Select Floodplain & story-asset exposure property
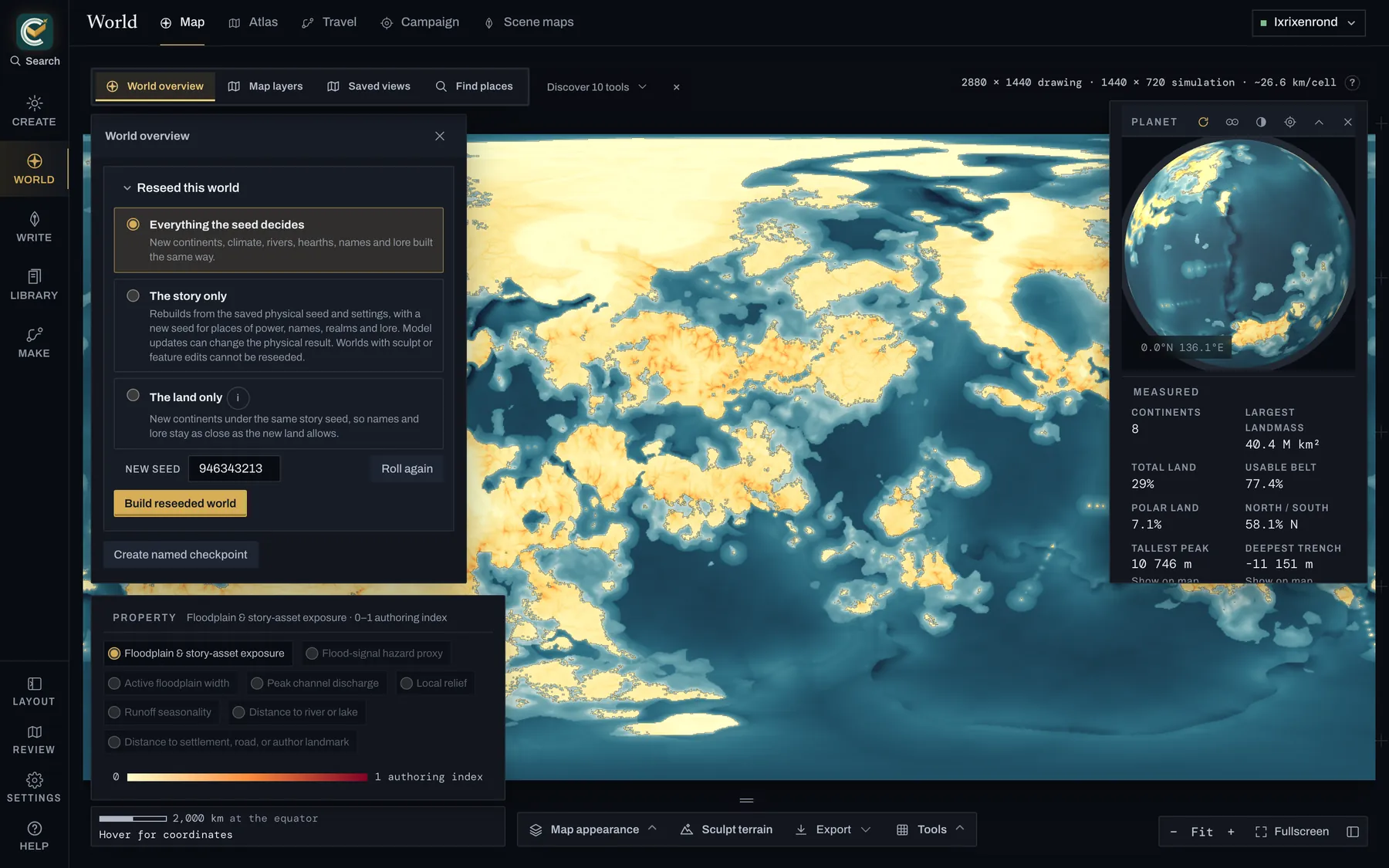Viewport: 1389px width, 868px height. (x=198, y=654)
